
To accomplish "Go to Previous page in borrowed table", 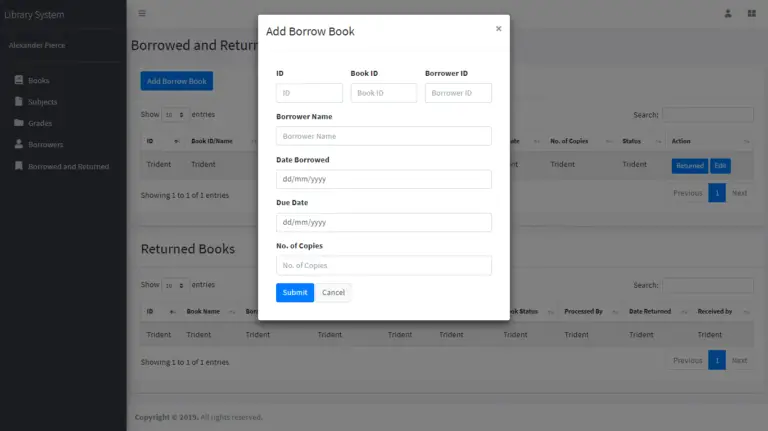I will (x=687, y=193).
